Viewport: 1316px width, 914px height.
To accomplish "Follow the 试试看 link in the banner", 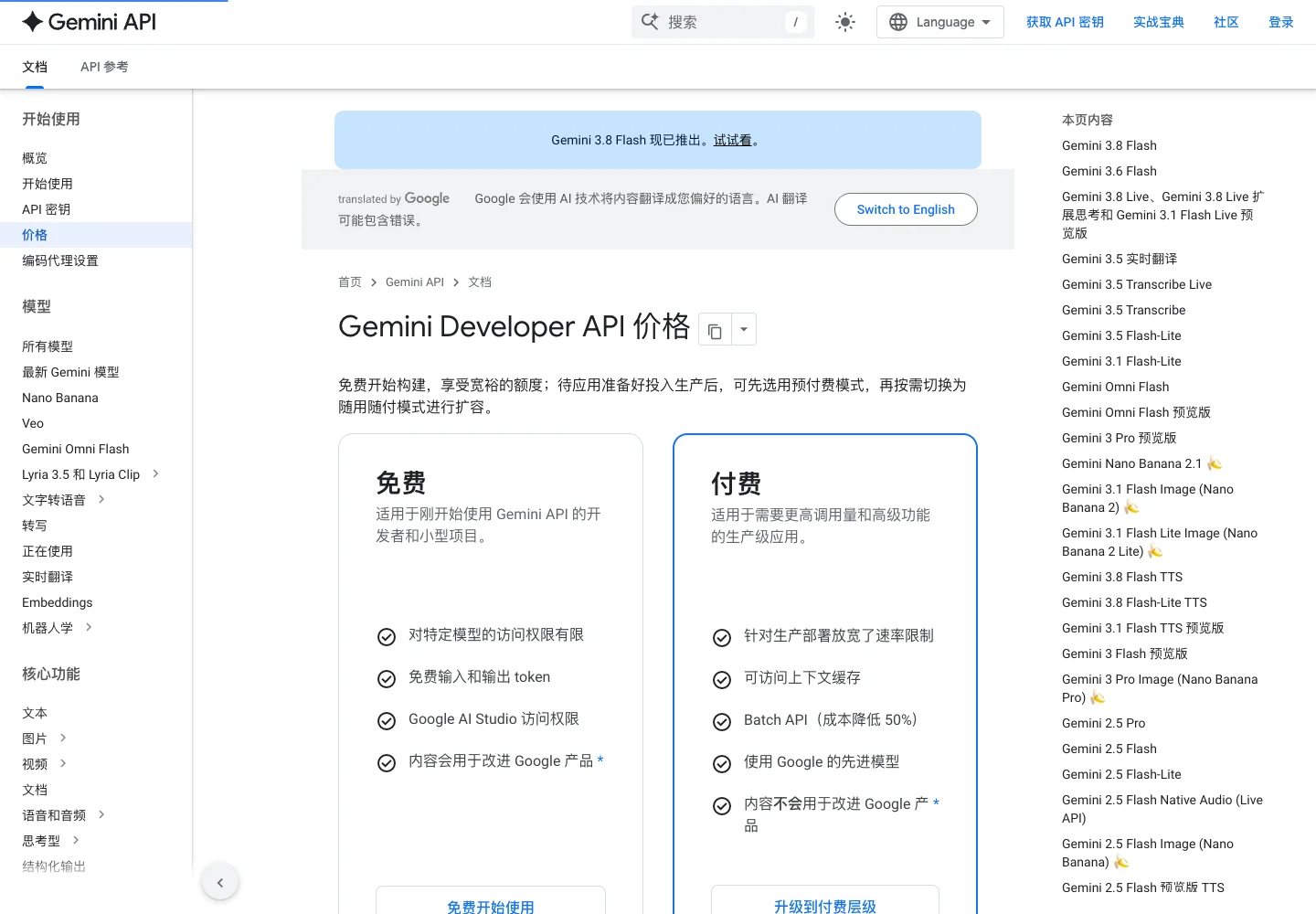I will (733, 140).
